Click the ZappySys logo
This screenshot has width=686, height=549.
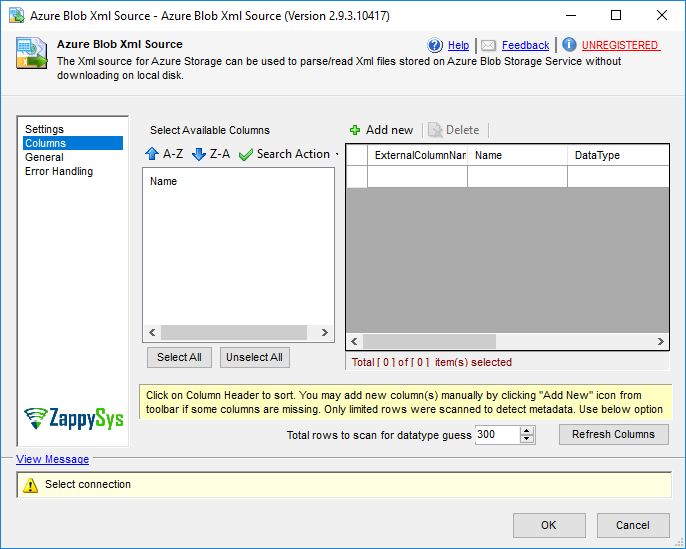(x=74, y=418)
